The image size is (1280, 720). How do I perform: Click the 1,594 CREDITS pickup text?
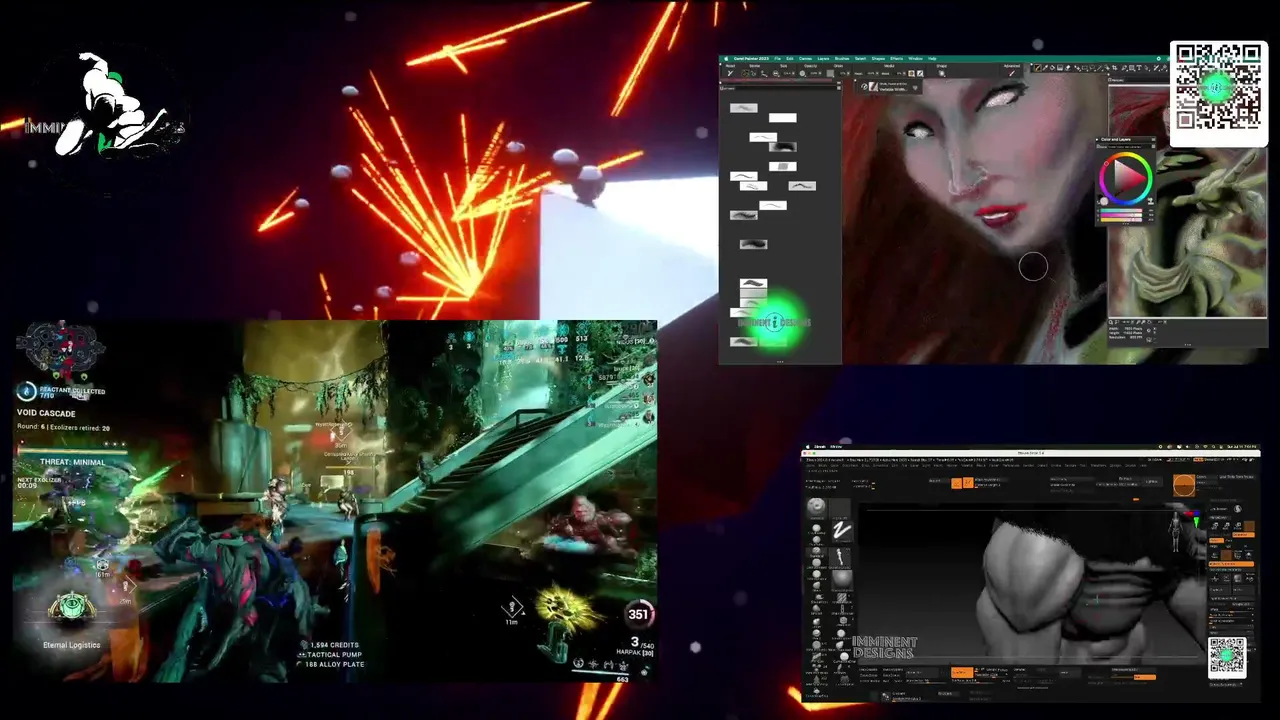(x=333, y=645)
